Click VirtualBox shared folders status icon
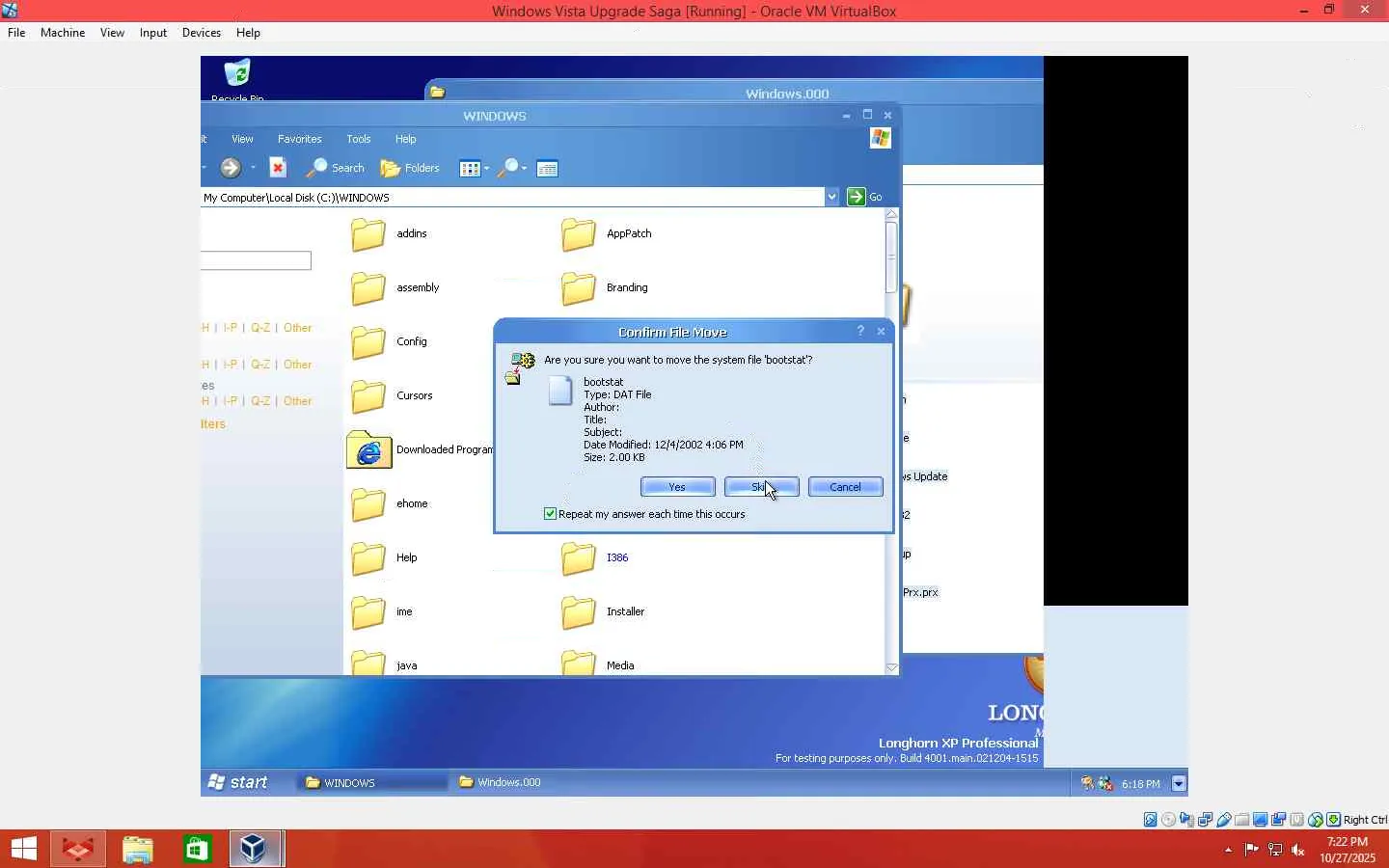Viewport: 1389px width, 868px height. 1242,820
